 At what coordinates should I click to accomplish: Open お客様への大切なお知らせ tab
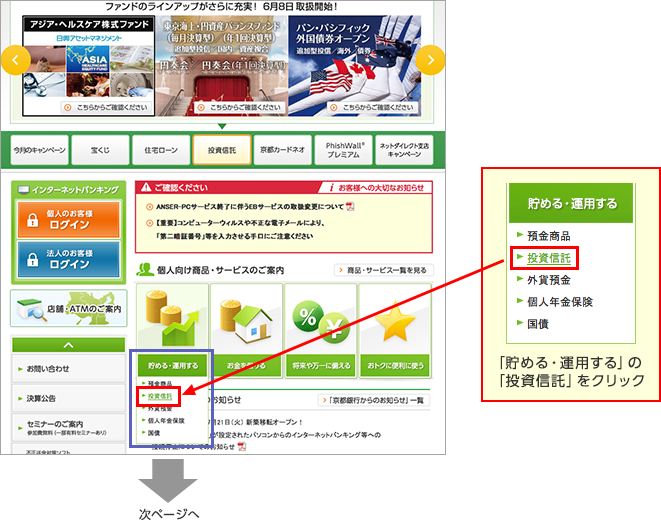click(x=377, y=188)
